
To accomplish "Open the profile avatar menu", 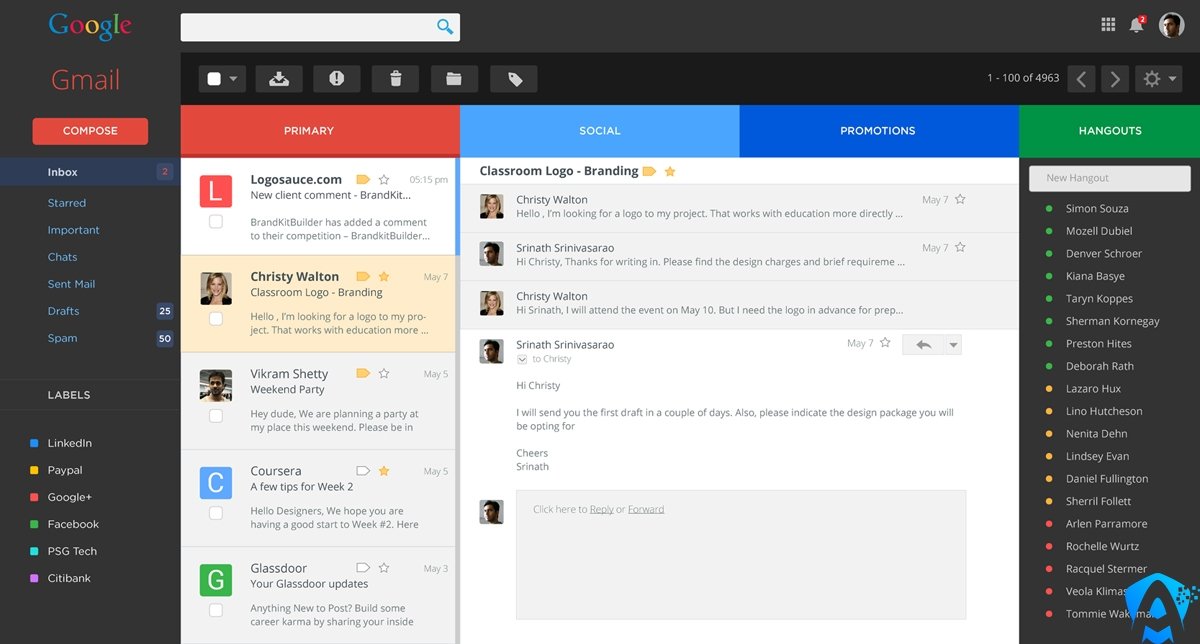I will (x=1171, y=25).
